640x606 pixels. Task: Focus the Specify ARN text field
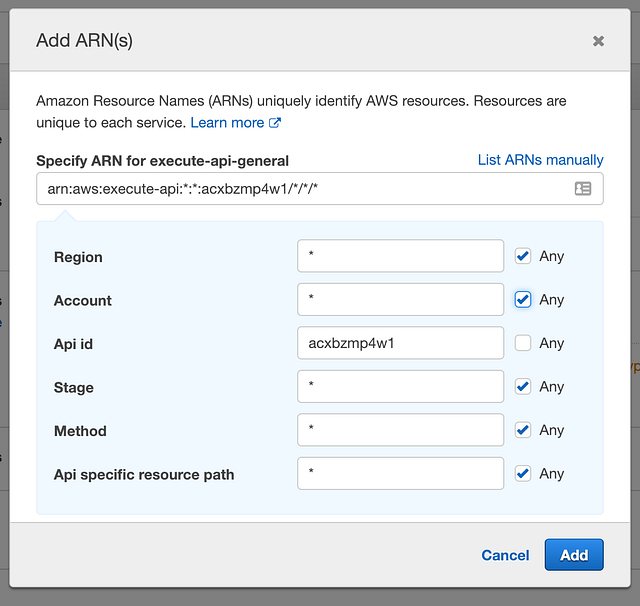300,189
